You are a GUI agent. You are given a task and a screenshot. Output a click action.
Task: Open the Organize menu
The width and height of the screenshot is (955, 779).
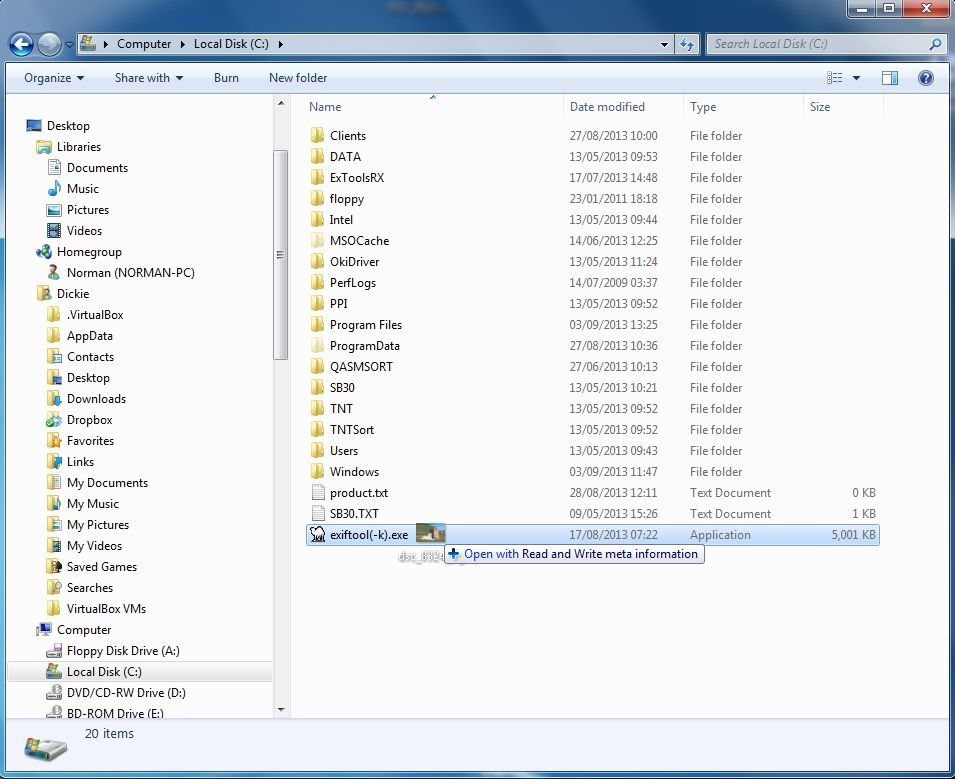(x=54, y=78)
